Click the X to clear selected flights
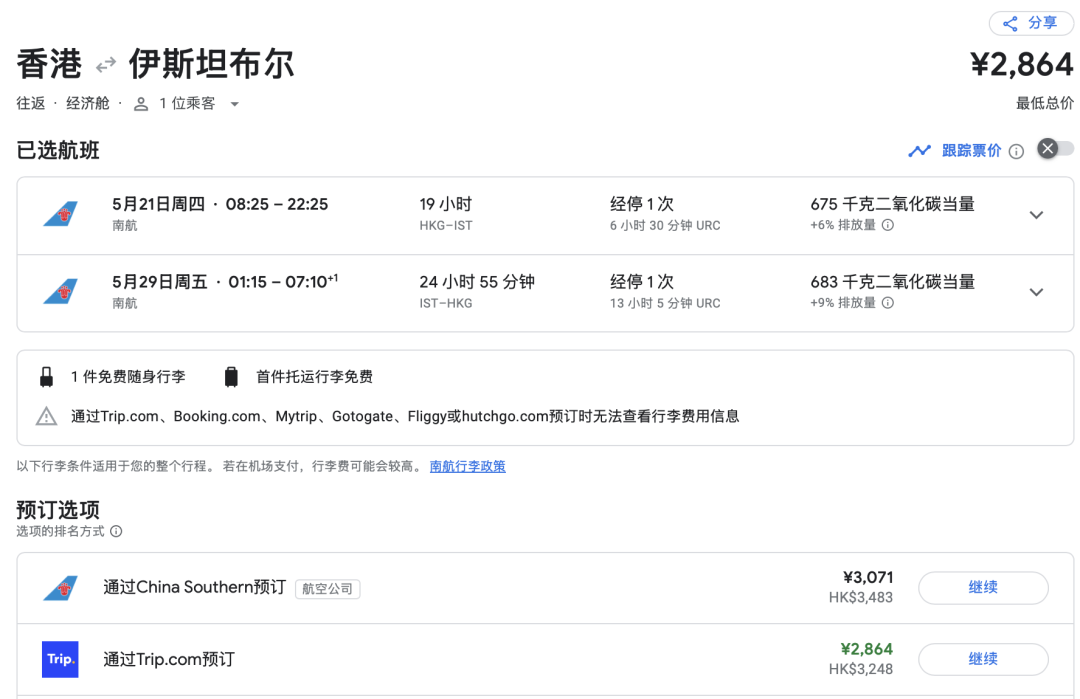Screen dimensions: 1080x699 pyautogui.click(x=1047, y=148)
